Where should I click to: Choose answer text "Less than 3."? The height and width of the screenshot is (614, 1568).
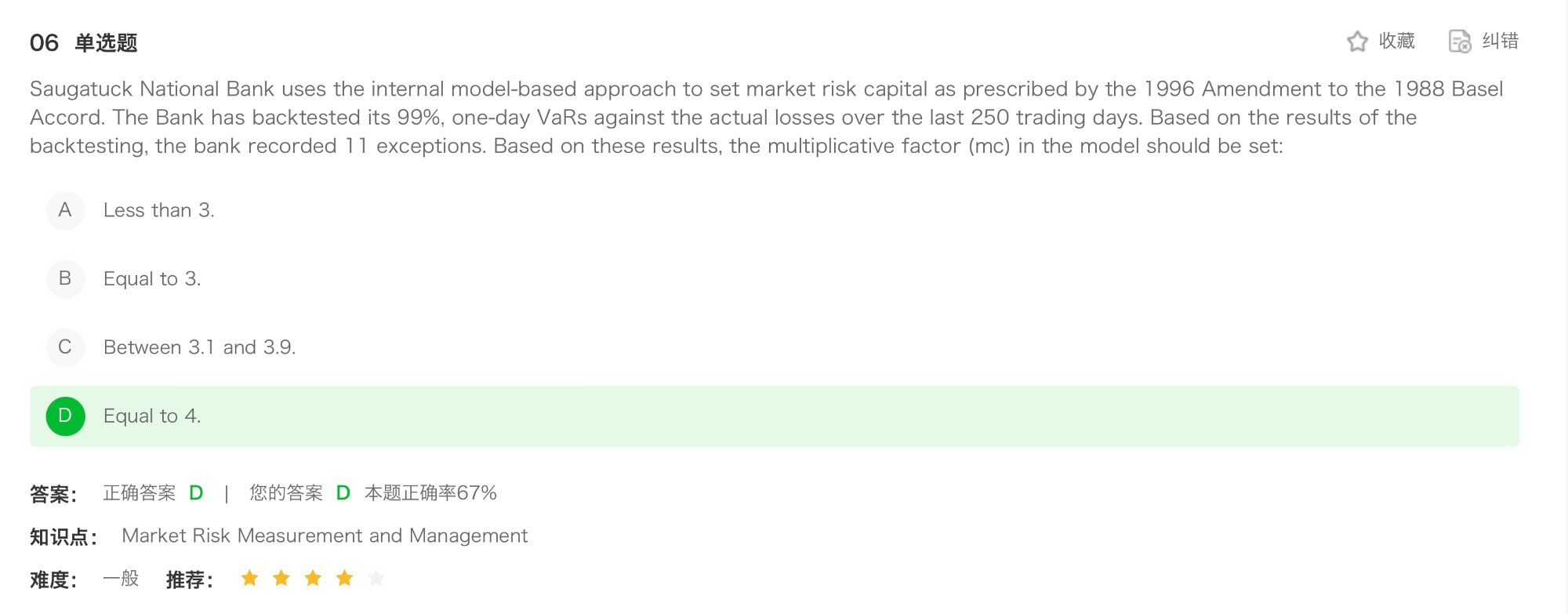(x=158, y=210)
